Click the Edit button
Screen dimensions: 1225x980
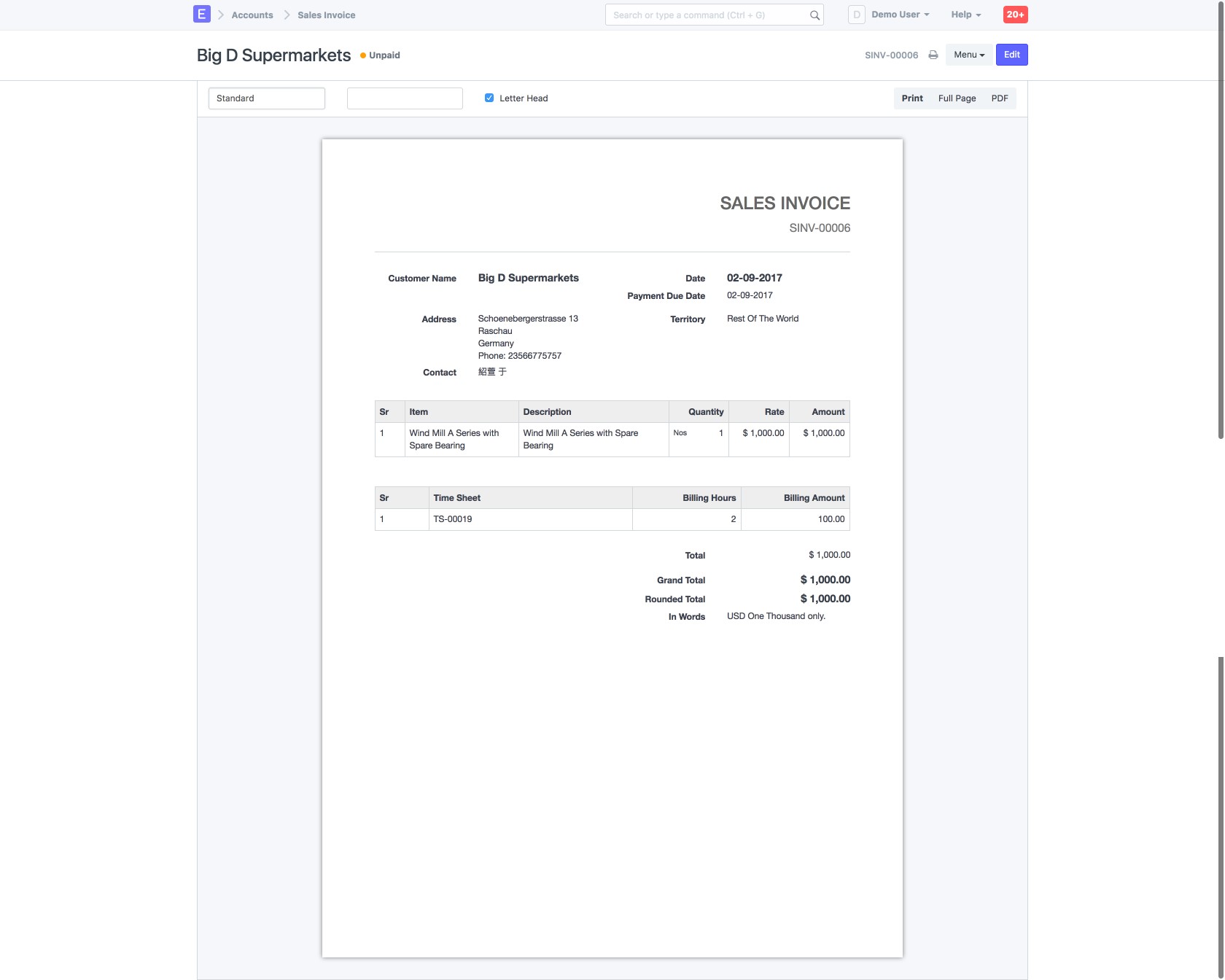1011,55
